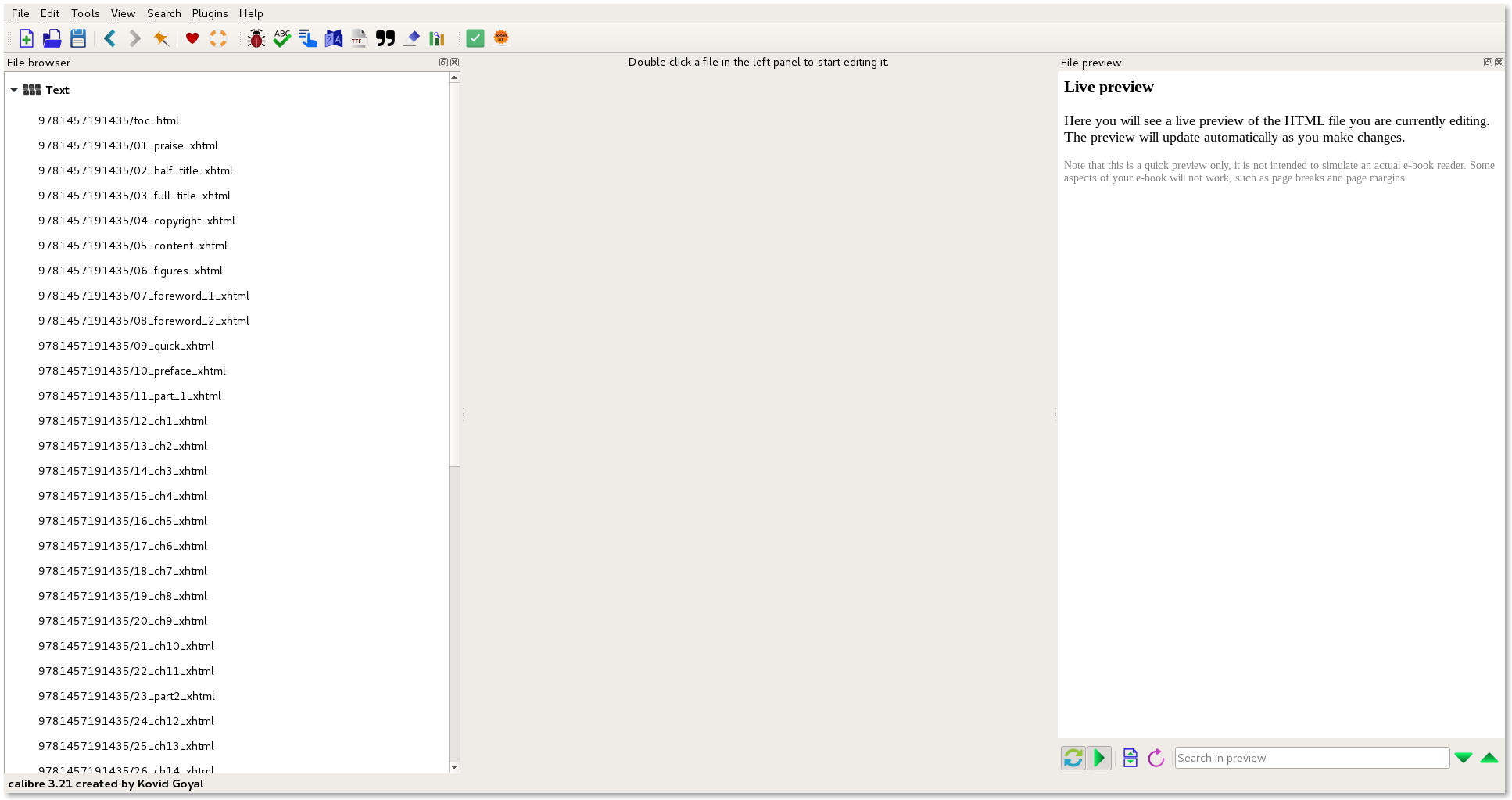Select the 03_full_title_xhtml file

pos(134,196)
